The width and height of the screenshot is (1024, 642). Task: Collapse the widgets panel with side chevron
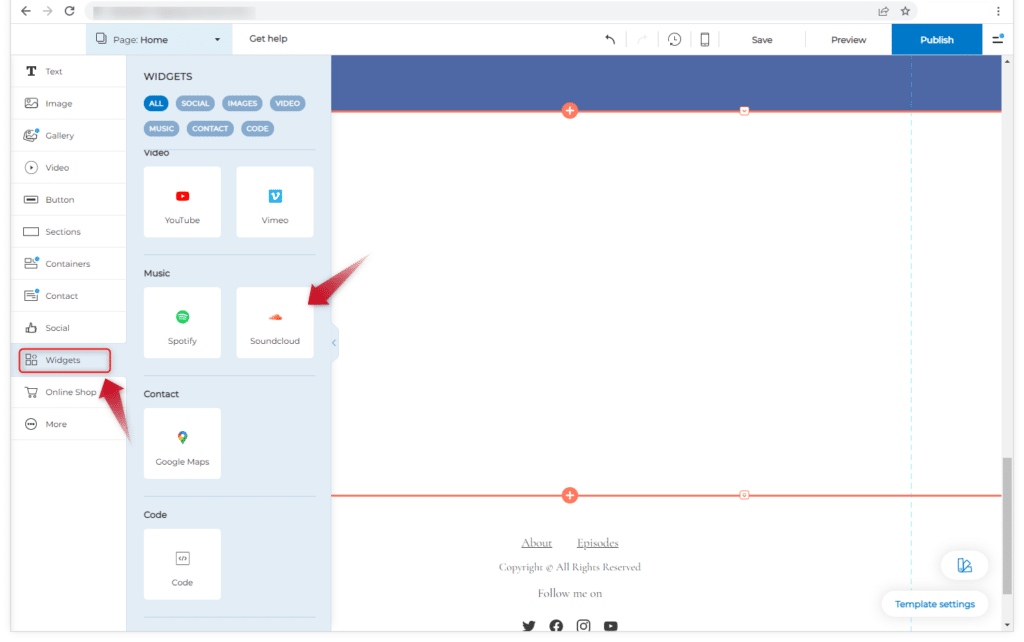[334, 343]
